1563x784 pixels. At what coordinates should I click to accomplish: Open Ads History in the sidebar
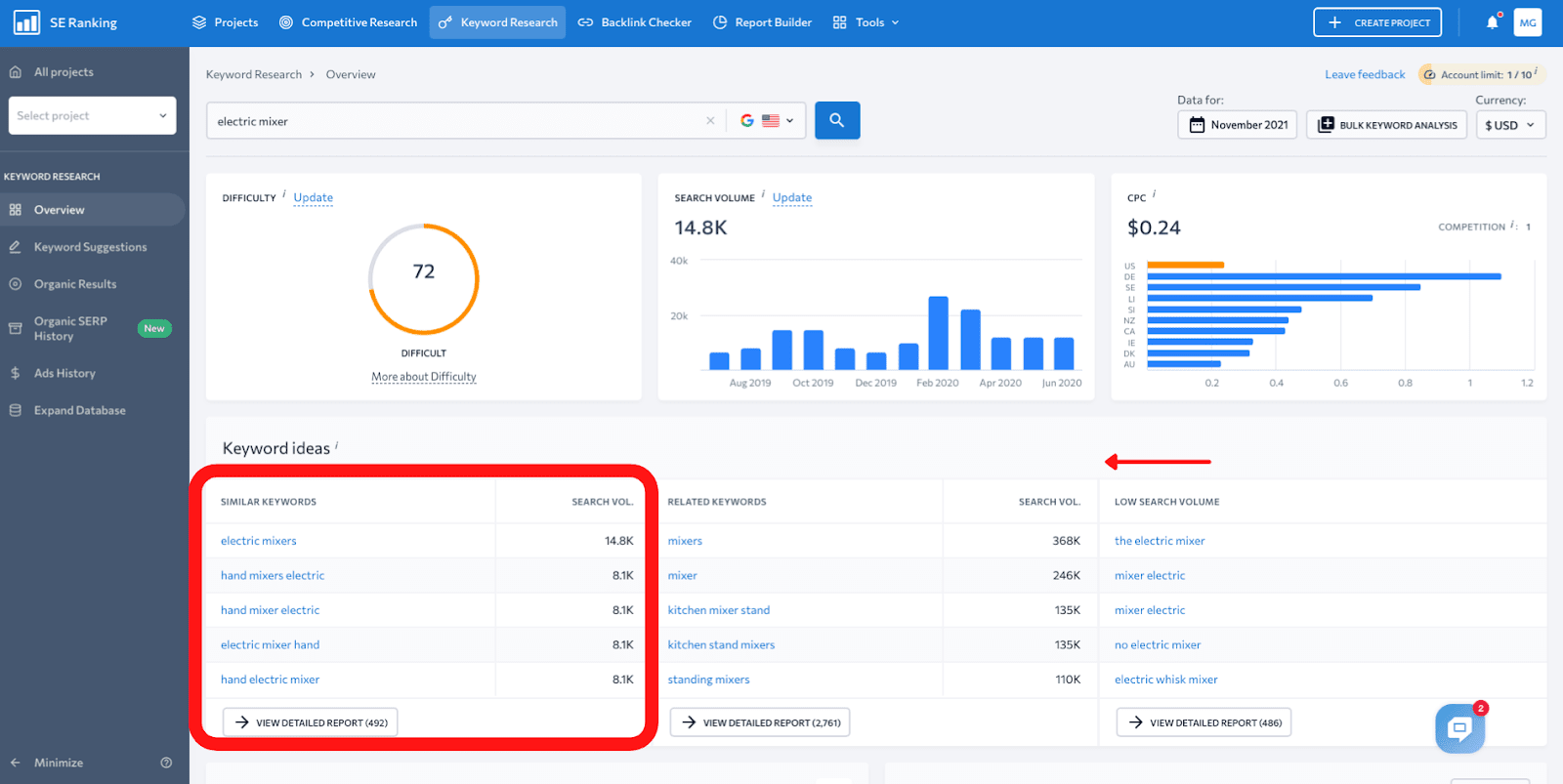[64, 373]
